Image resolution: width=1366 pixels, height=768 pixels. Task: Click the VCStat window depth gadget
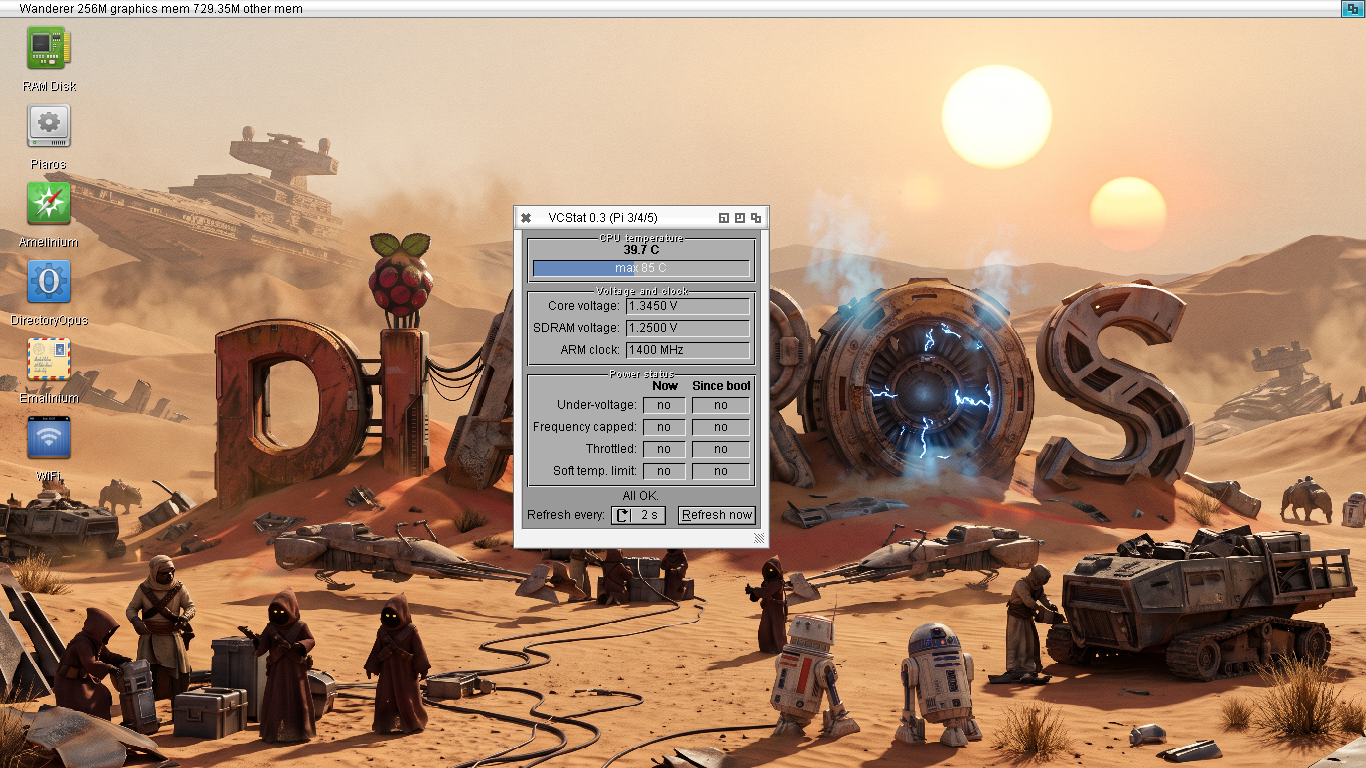tap(756, 218)
